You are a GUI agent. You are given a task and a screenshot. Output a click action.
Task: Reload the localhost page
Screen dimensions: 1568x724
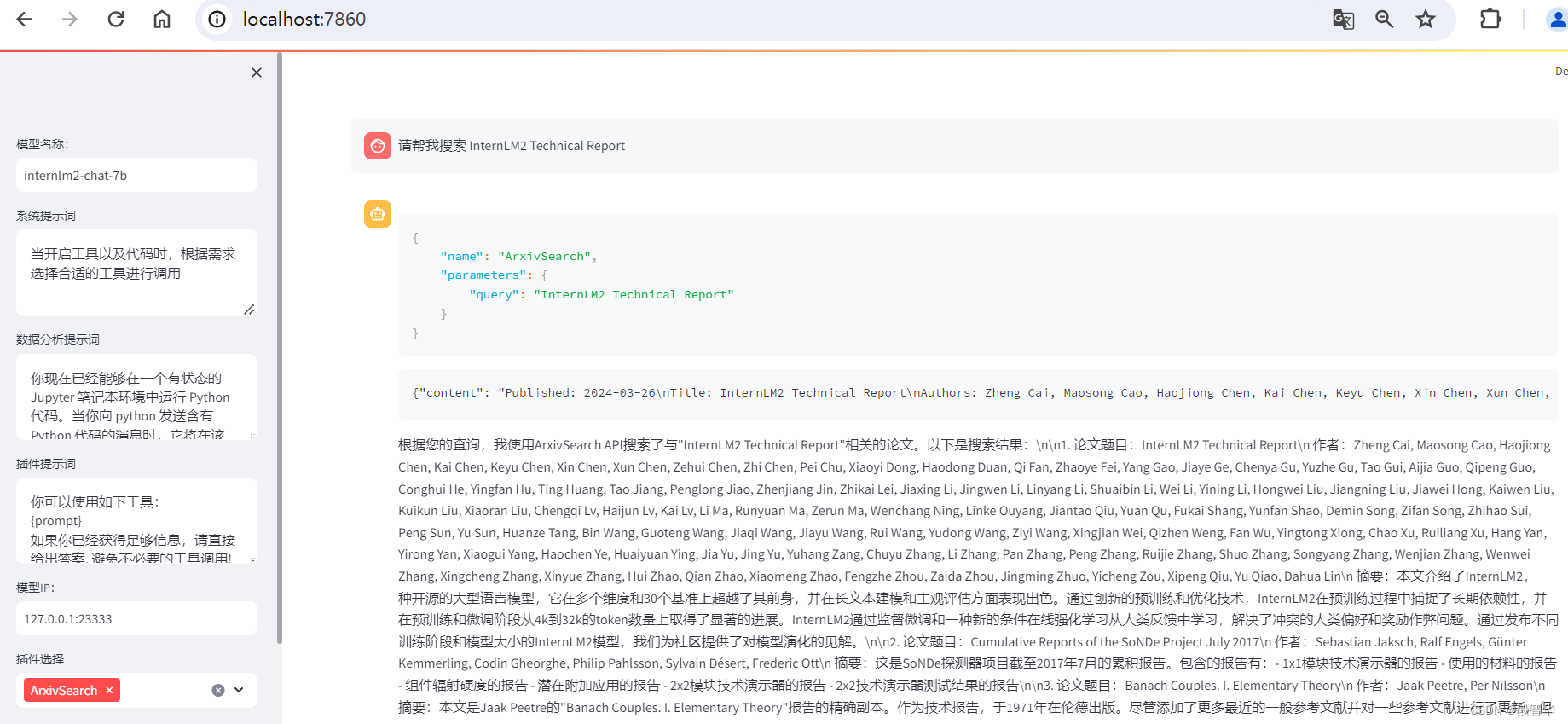pos(116,19)
